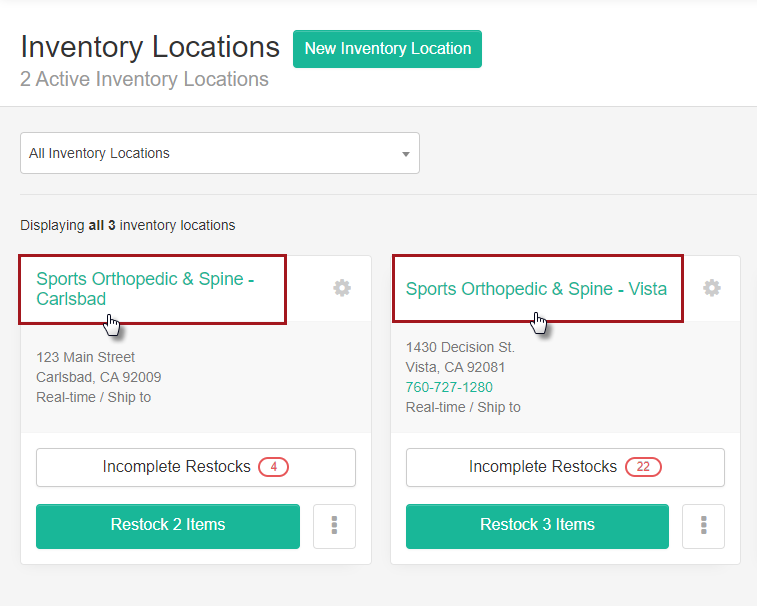Click the 2 Active Inventory Locations subtitle
757x606 pixels.
pyautogui.click(x=144, y=79)
